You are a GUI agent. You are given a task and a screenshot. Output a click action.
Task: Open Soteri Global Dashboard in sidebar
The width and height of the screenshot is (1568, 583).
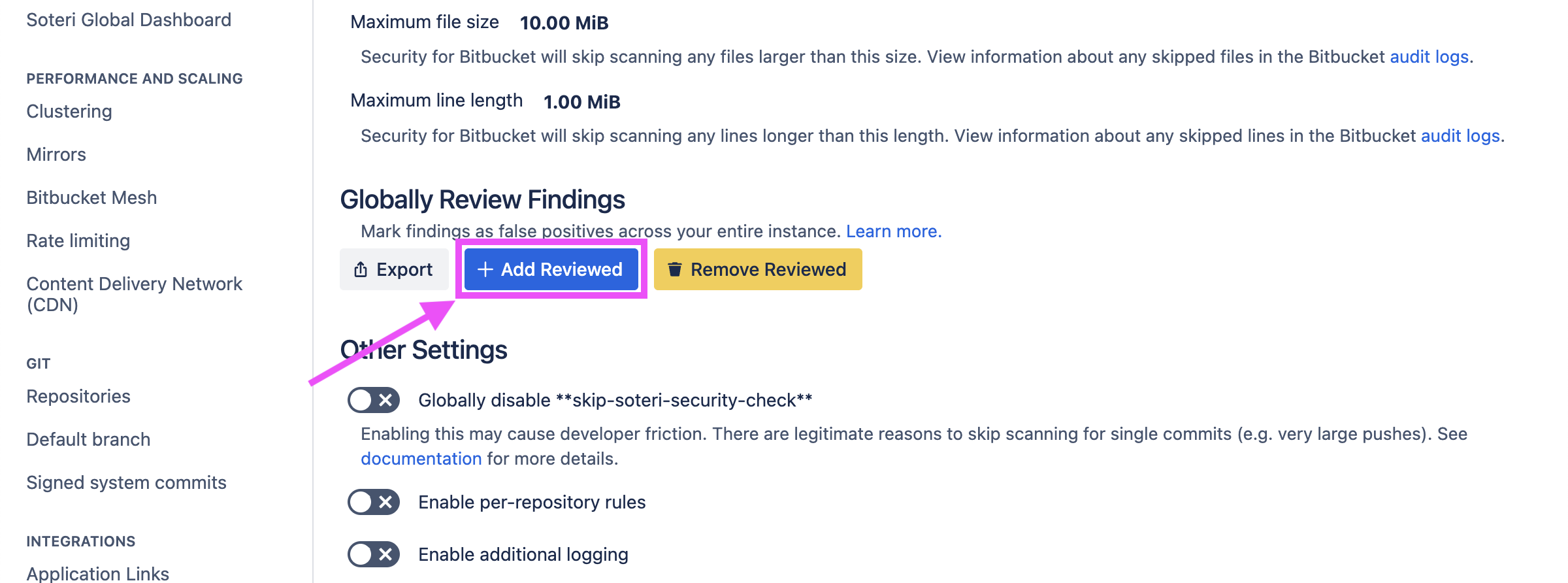pos(129,20)
